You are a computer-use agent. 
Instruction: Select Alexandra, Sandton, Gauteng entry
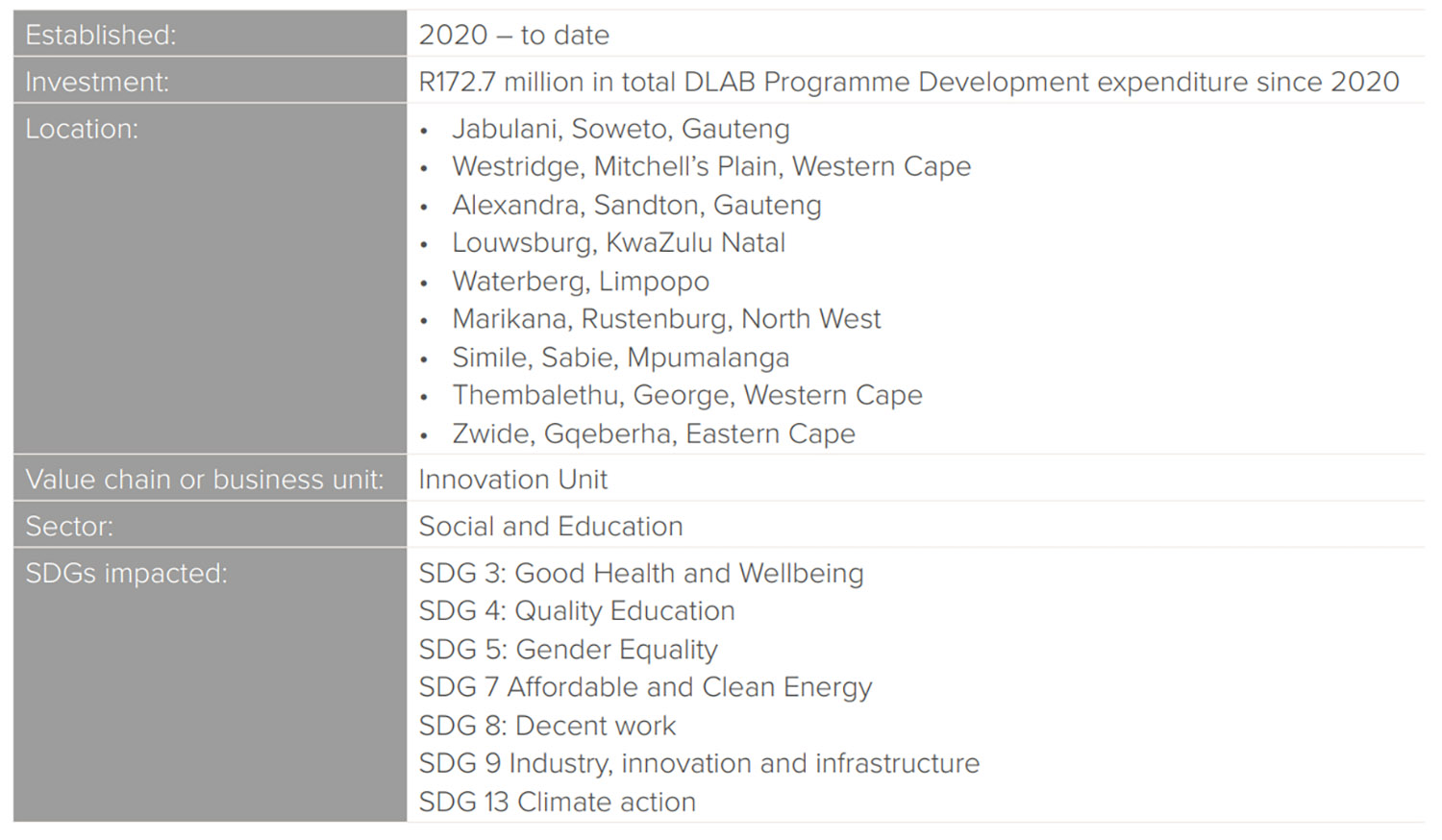pyautogui.click(x=636, y=206)
